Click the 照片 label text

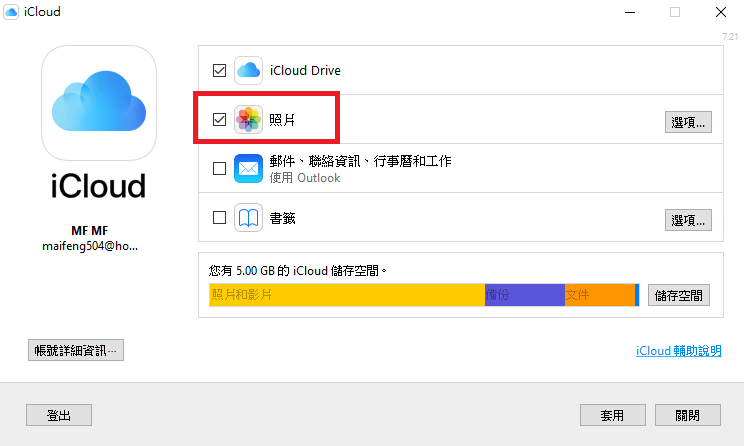282,120
